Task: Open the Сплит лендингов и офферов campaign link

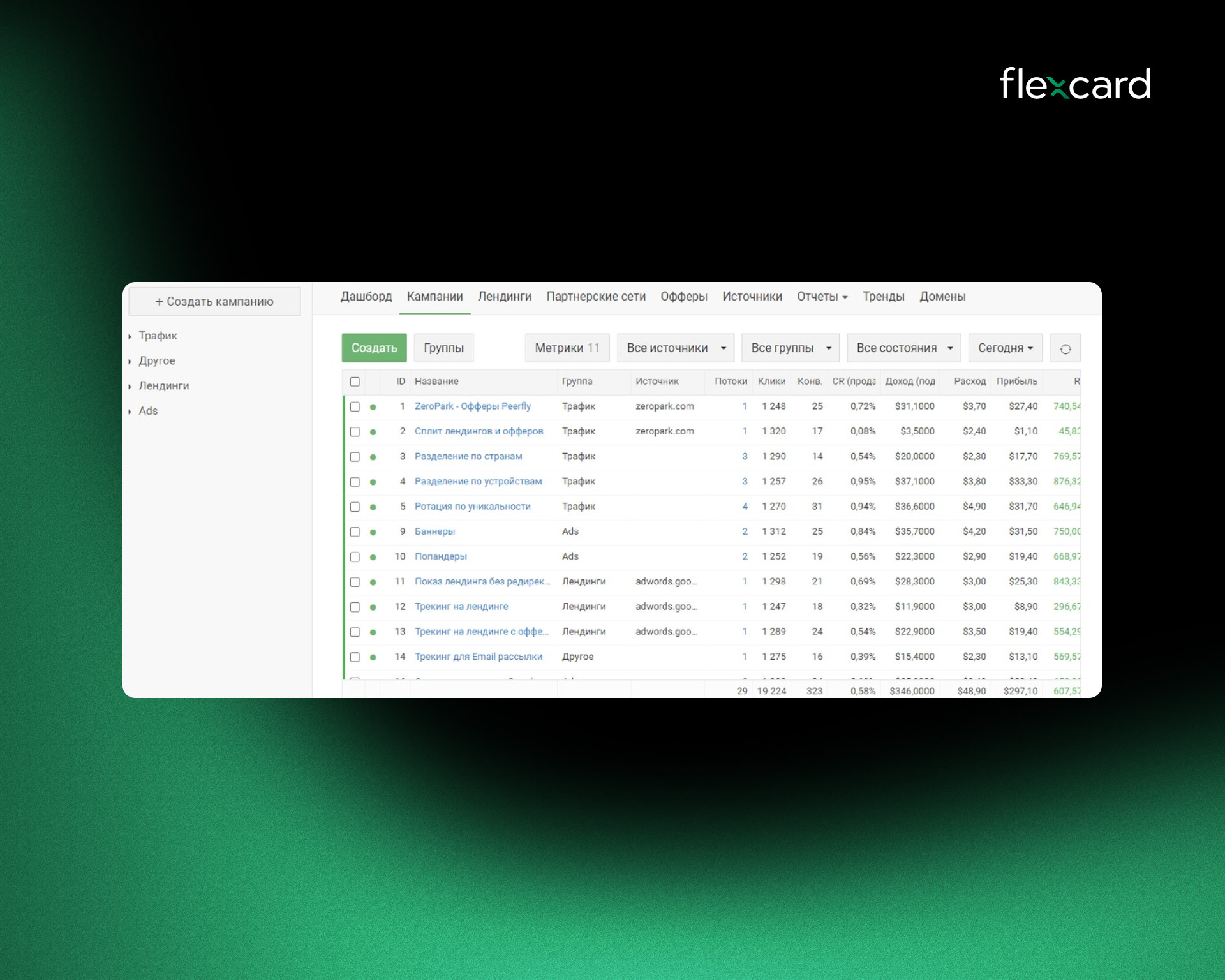Action: (x=479, y=431)
